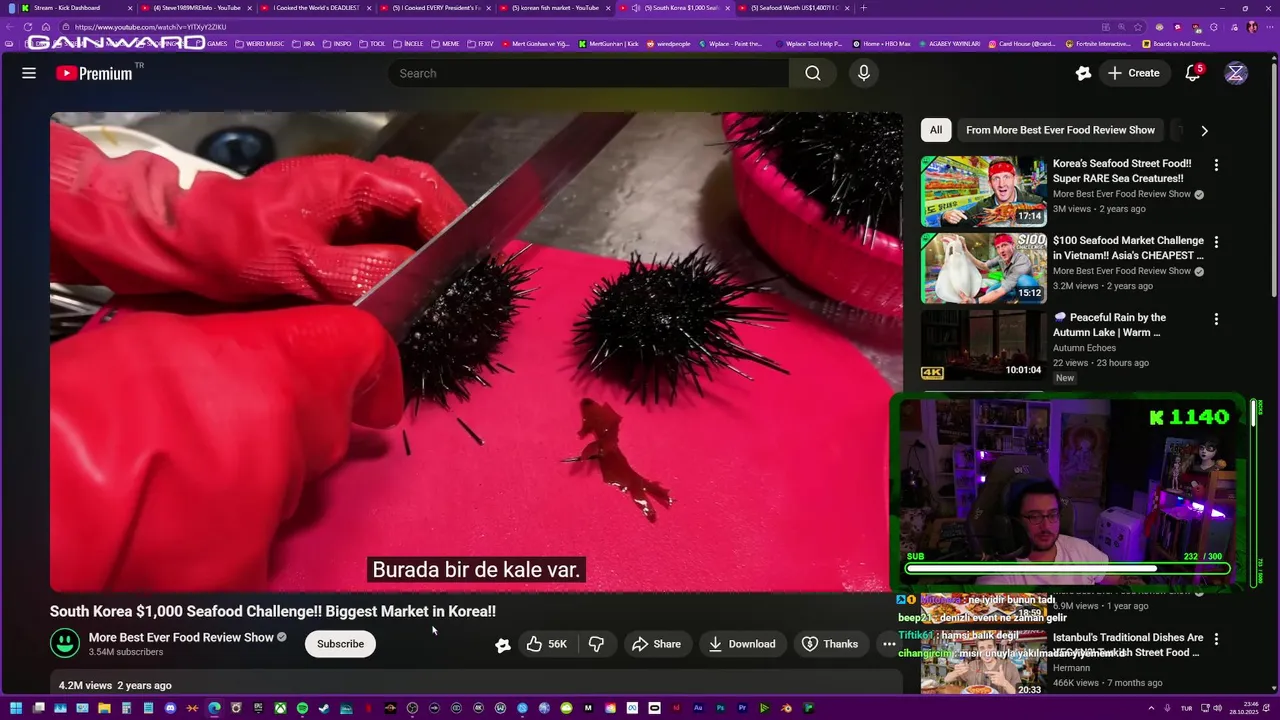Open the WEIRD MUSIC bookmarks folder
1280x720 pixels.
point(258,44)
